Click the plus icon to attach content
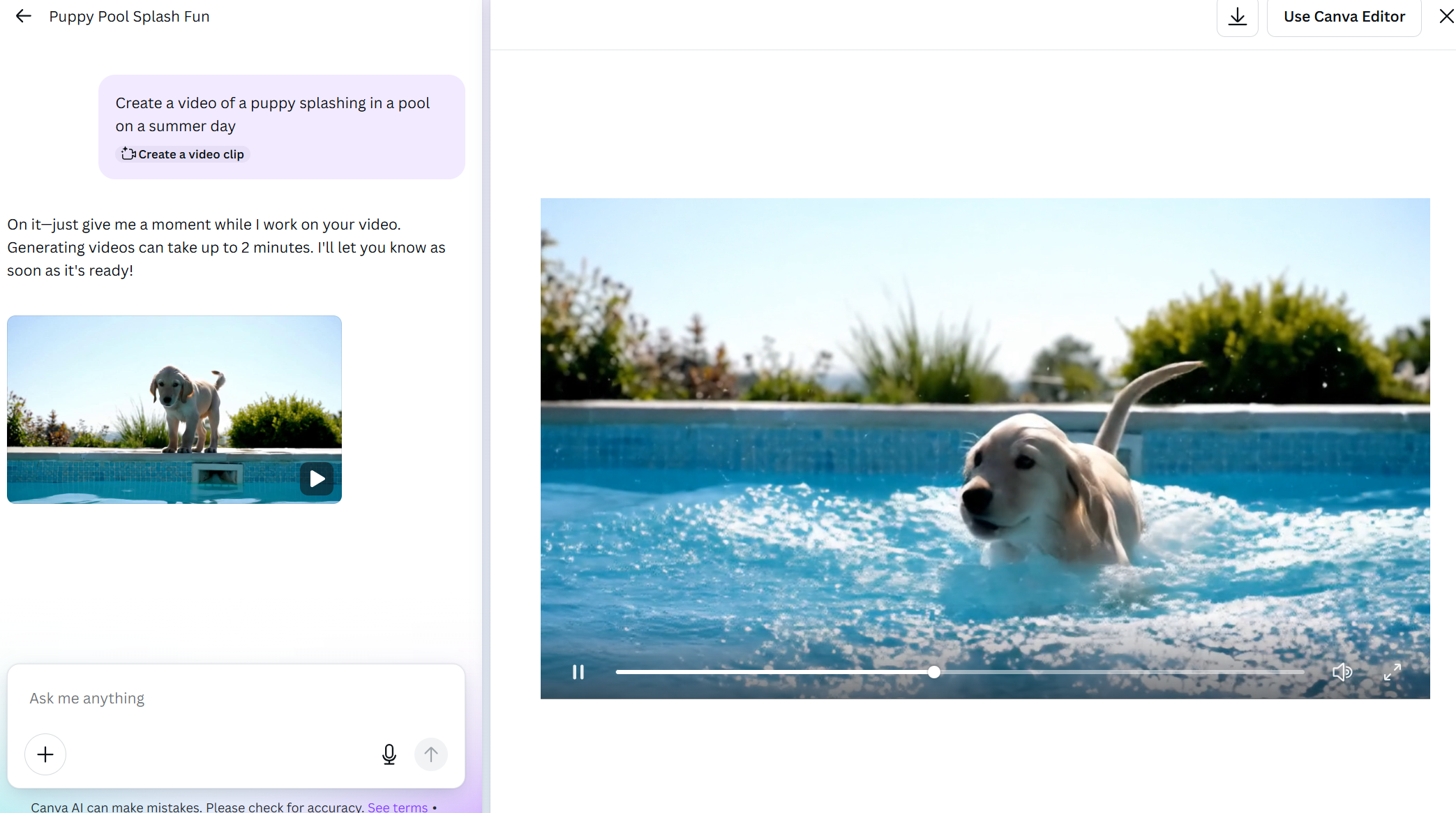The height and width of the screenshot is (813, 1456). pos(45,754)
